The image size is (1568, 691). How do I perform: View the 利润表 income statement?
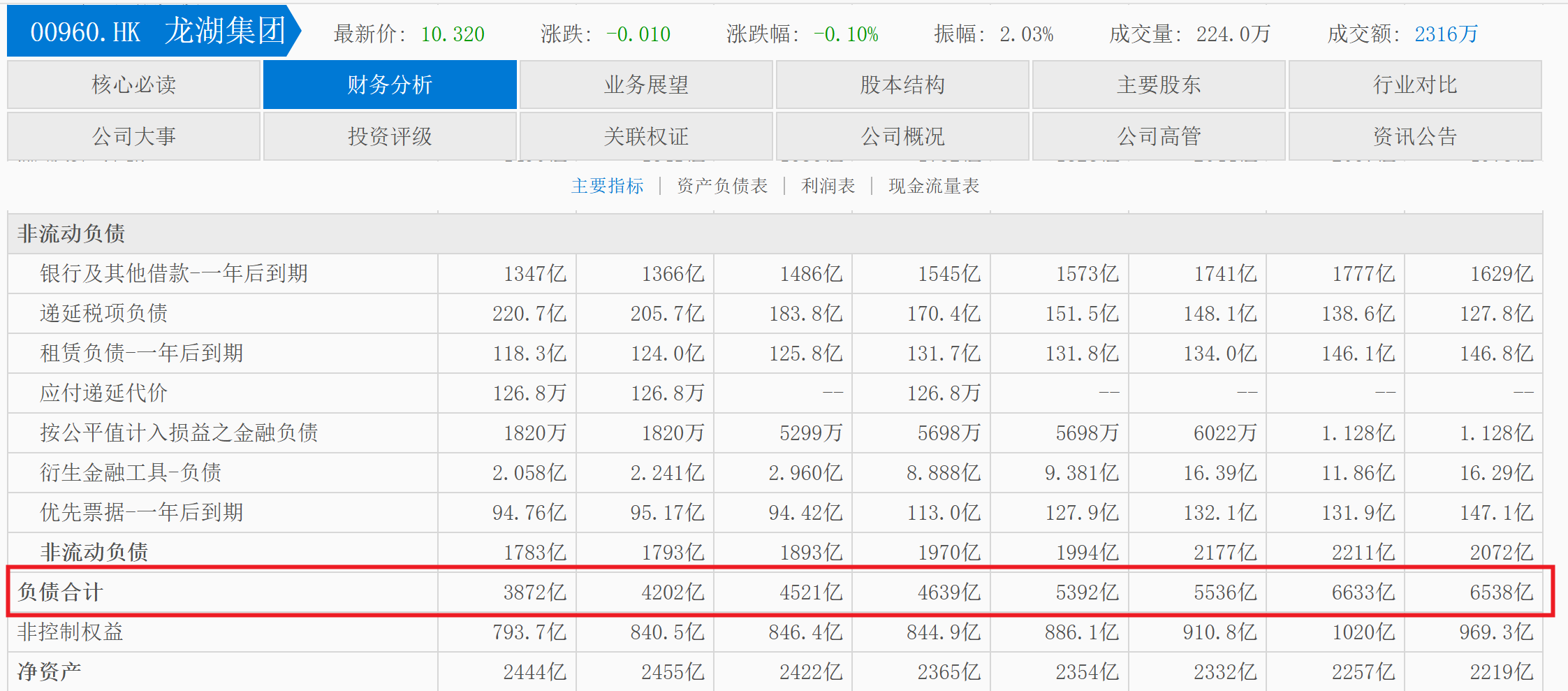[x=828, y=186]
